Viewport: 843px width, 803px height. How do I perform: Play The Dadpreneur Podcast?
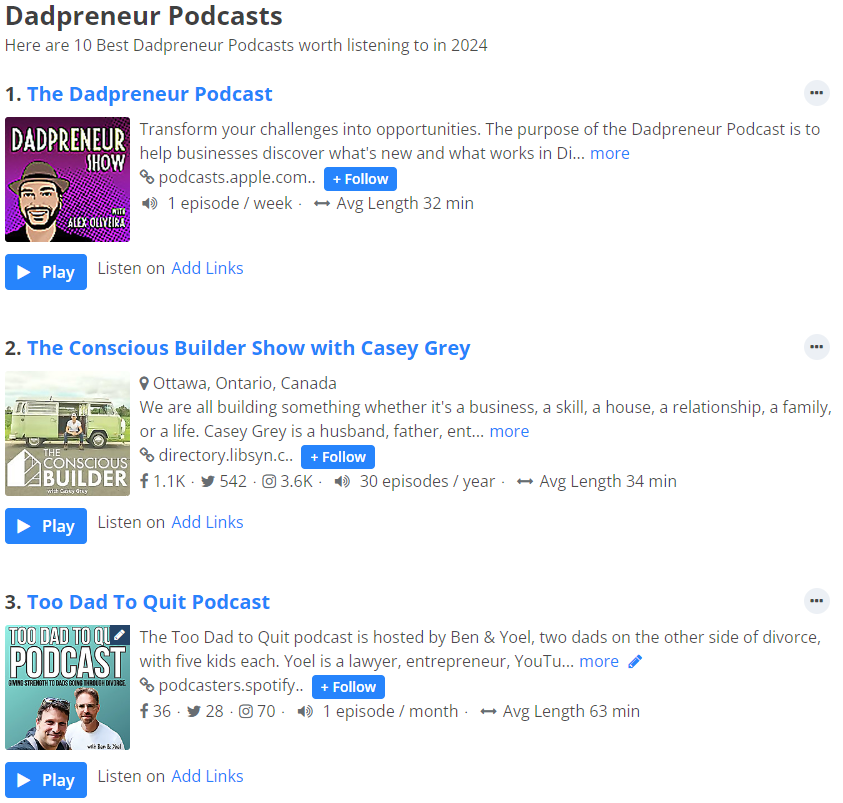point(46,272)
